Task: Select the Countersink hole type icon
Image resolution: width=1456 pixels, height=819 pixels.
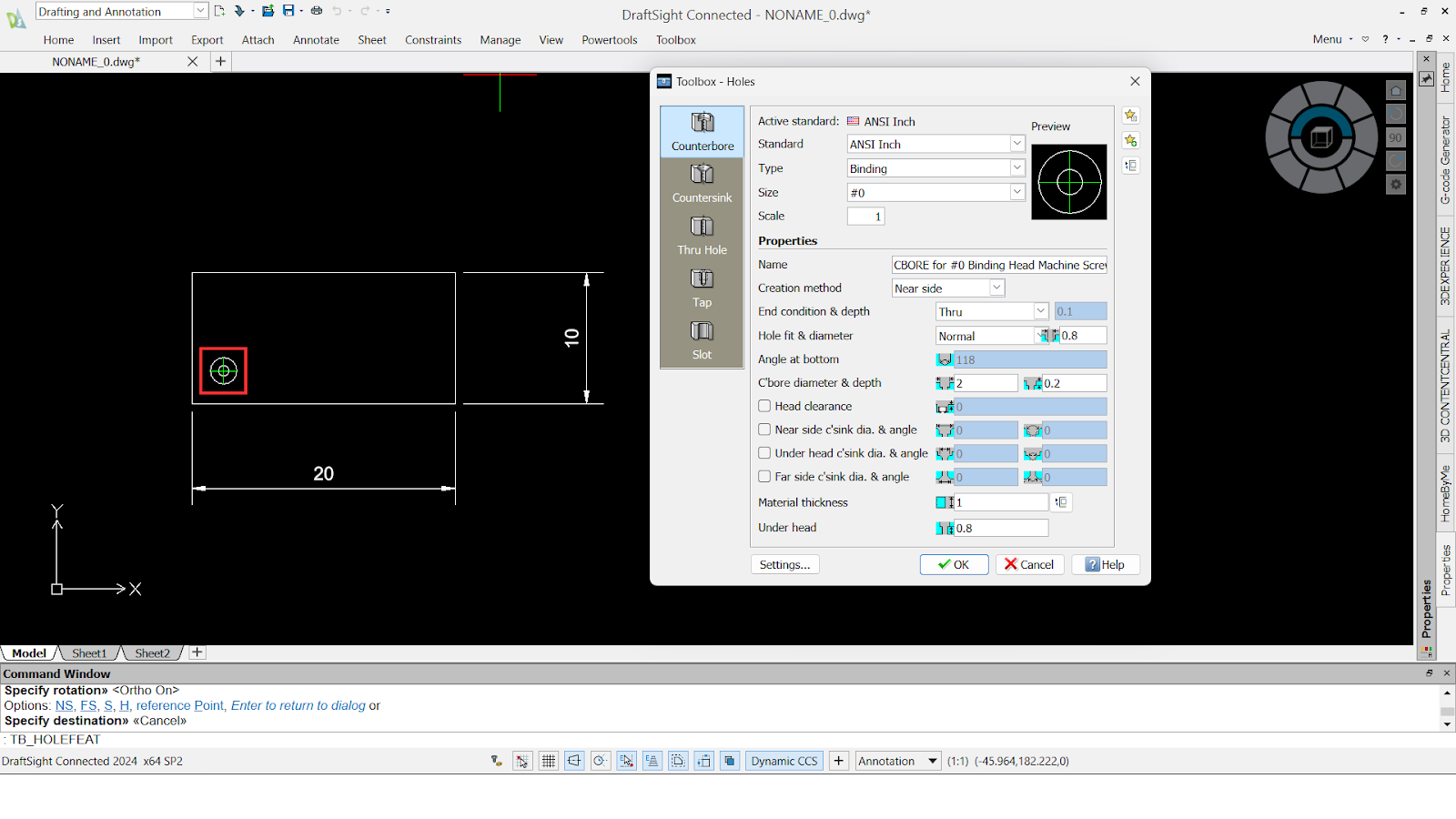Action: [702, 184]
